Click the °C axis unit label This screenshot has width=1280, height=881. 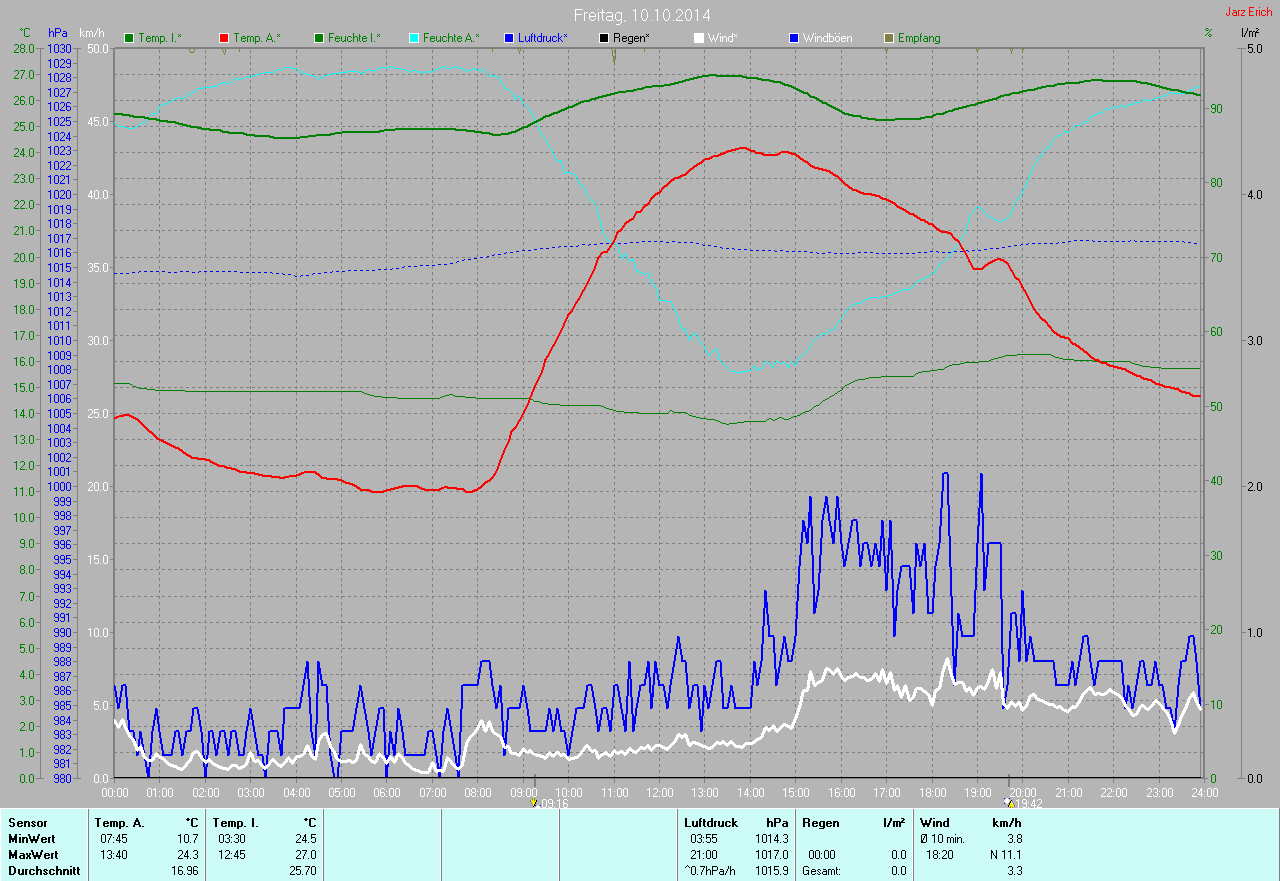pos(25,33)
